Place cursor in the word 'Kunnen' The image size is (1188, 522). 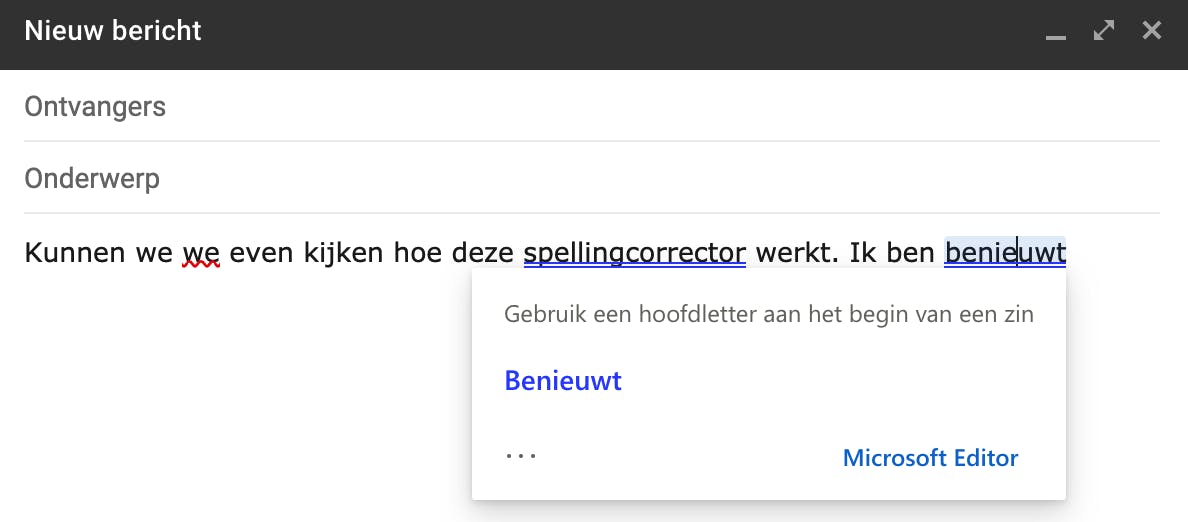click(x=74, y=252)
